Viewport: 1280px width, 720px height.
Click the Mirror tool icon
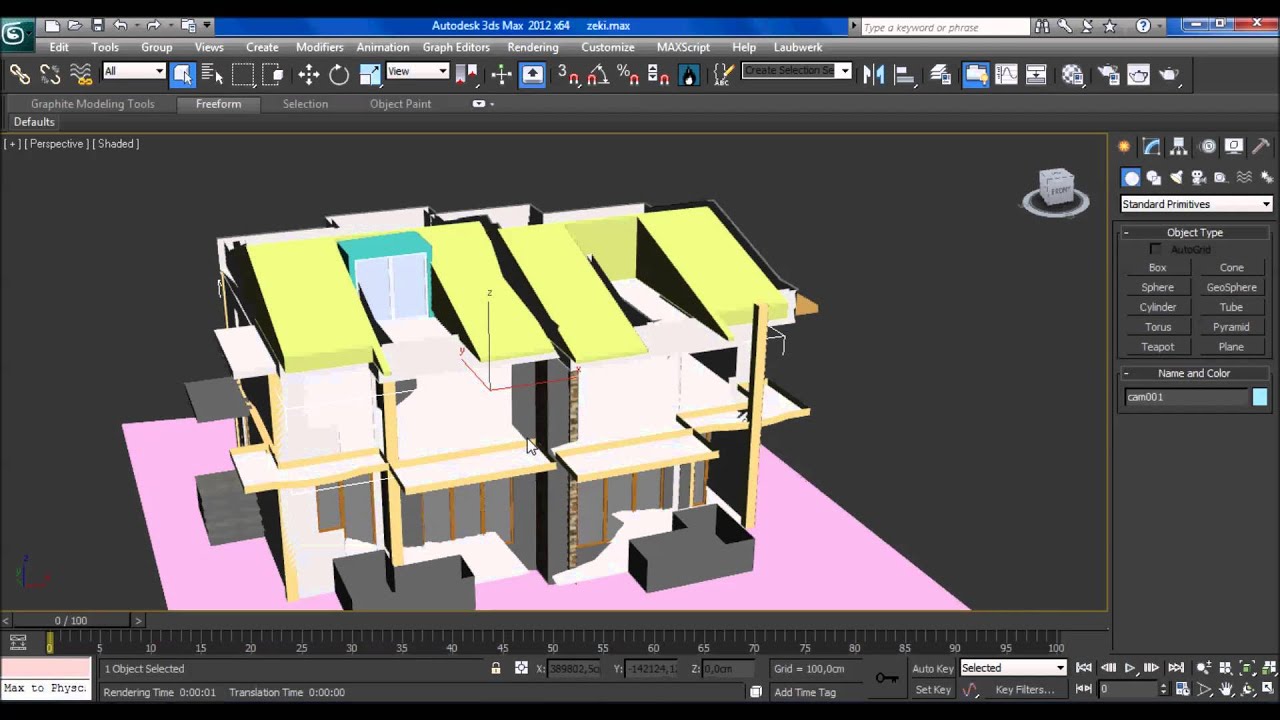pyautogui.click(x=874, y=74)
